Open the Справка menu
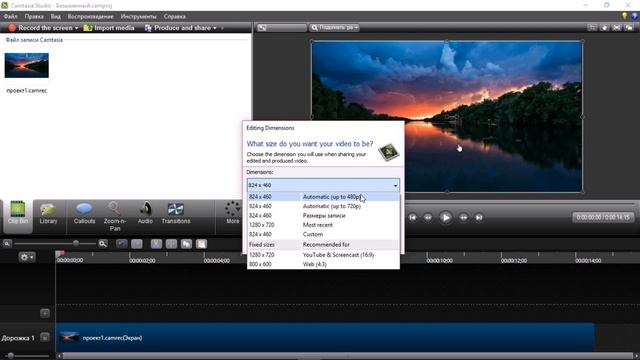640x360 pixels. point(175,16)
